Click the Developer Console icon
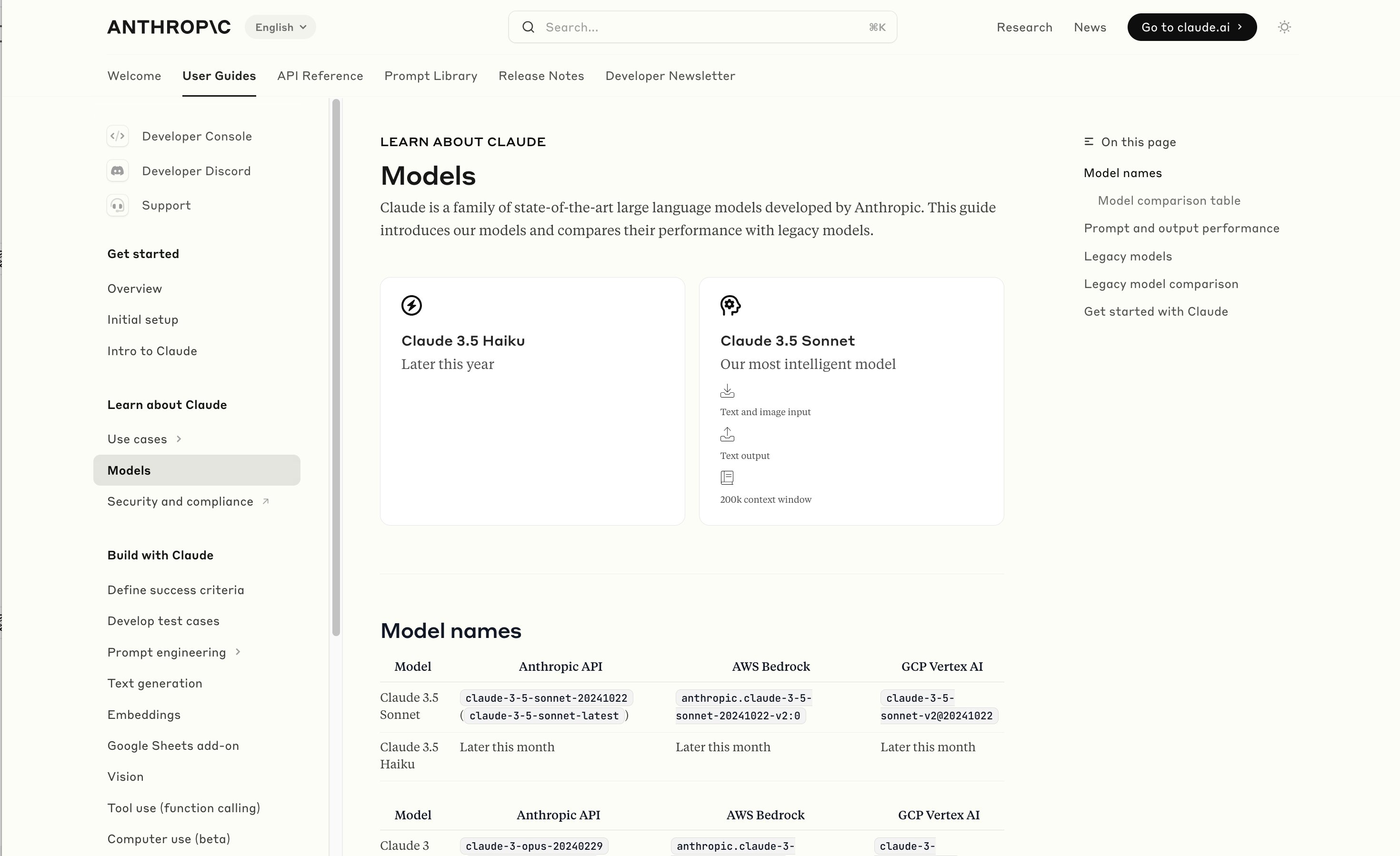This screenshot has width=1400, height=856. [118, 136]
